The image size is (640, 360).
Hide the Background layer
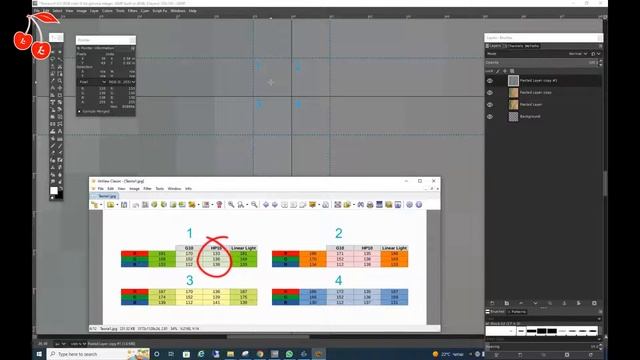[x=490, y=117]
